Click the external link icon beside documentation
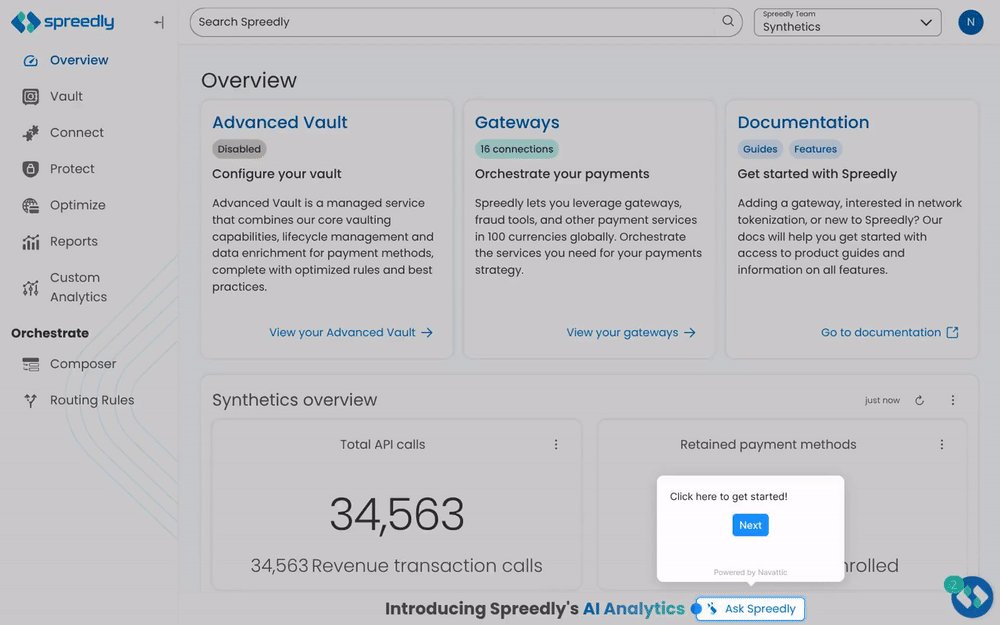Viewport: 1000px width, 625px height. click(x=952, y=332)
